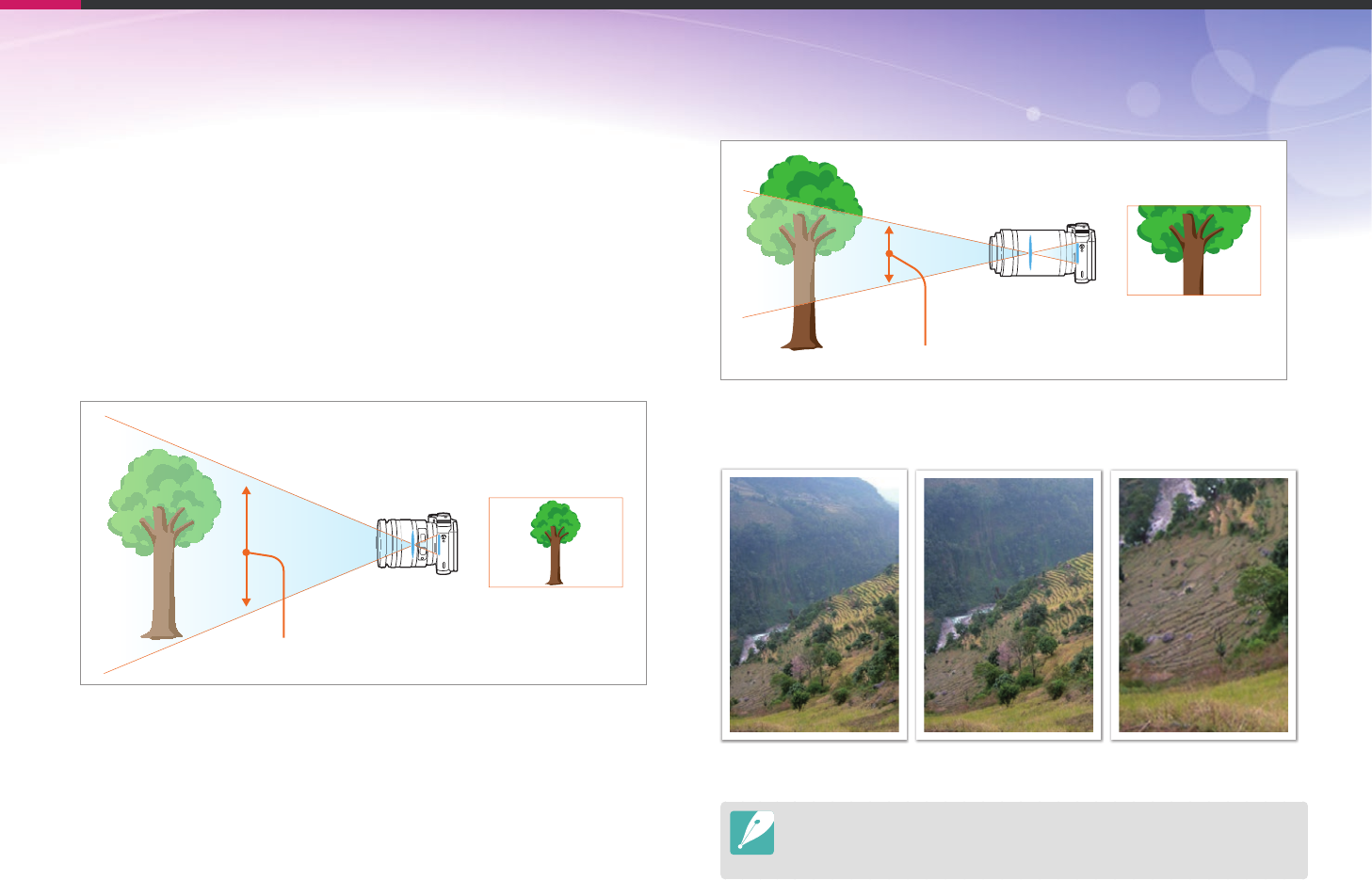Open the middle hillside landscape photo
The height and width of the screenshot is (880, 1372).
pyautogui.click(x=1009, y=605)
